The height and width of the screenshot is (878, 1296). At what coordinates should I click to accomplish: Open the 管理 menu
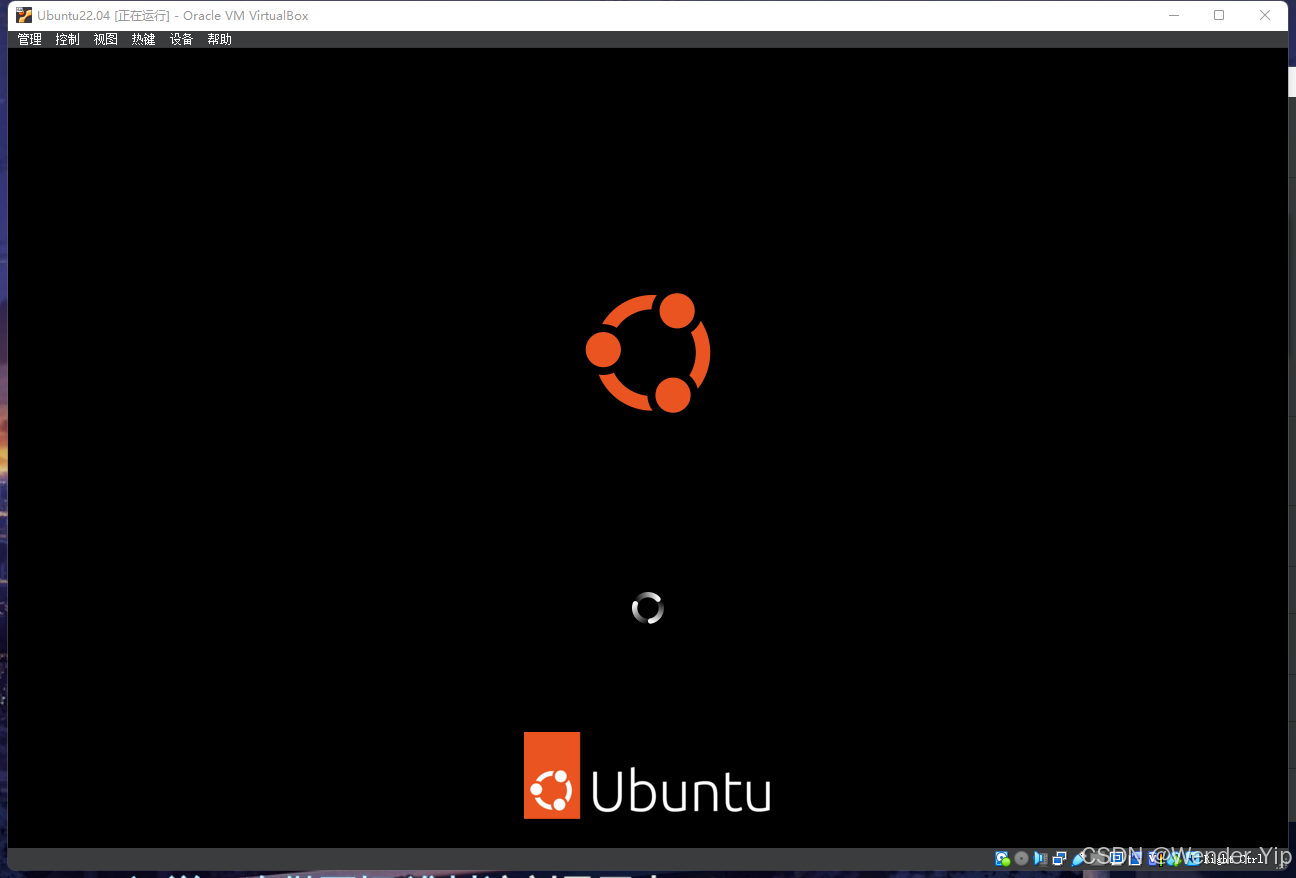pos(29,39)
